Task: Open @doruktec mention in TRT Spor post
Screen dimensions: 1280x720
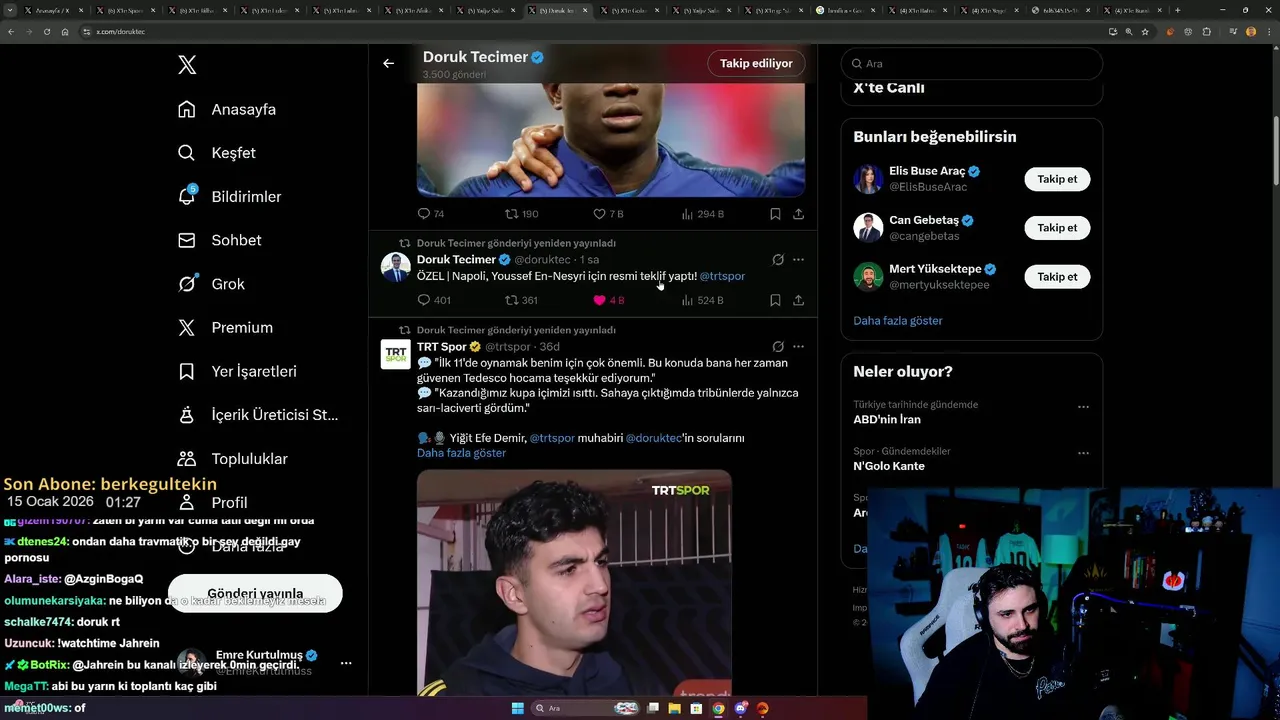Action: [x=653, y=438]
